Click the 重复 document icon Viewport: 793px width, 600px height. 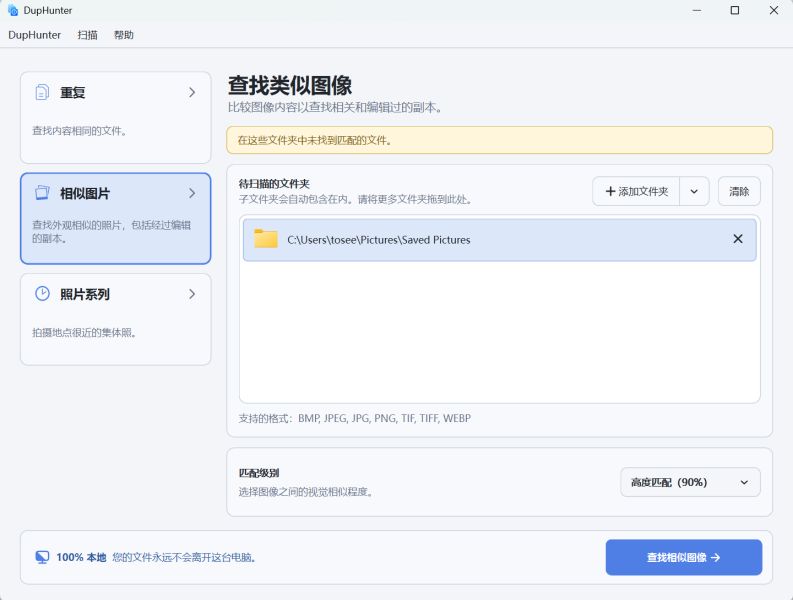(x=42, y=92)
